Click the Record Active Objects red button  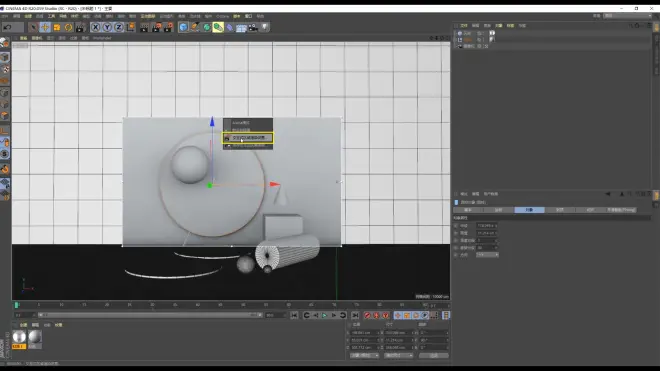367,315
